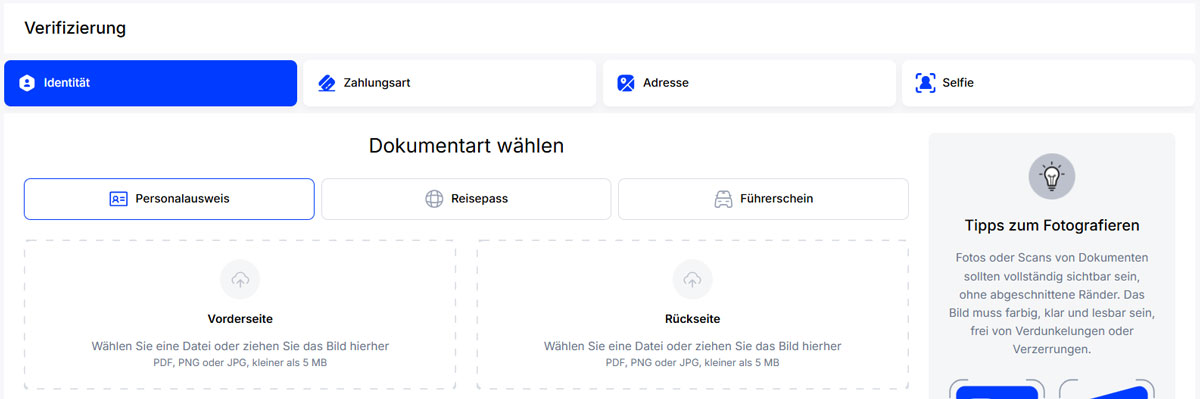Choose Führerschein as document type
The height and width of the screenshot is (399, 1200).
tap(763, 199)
